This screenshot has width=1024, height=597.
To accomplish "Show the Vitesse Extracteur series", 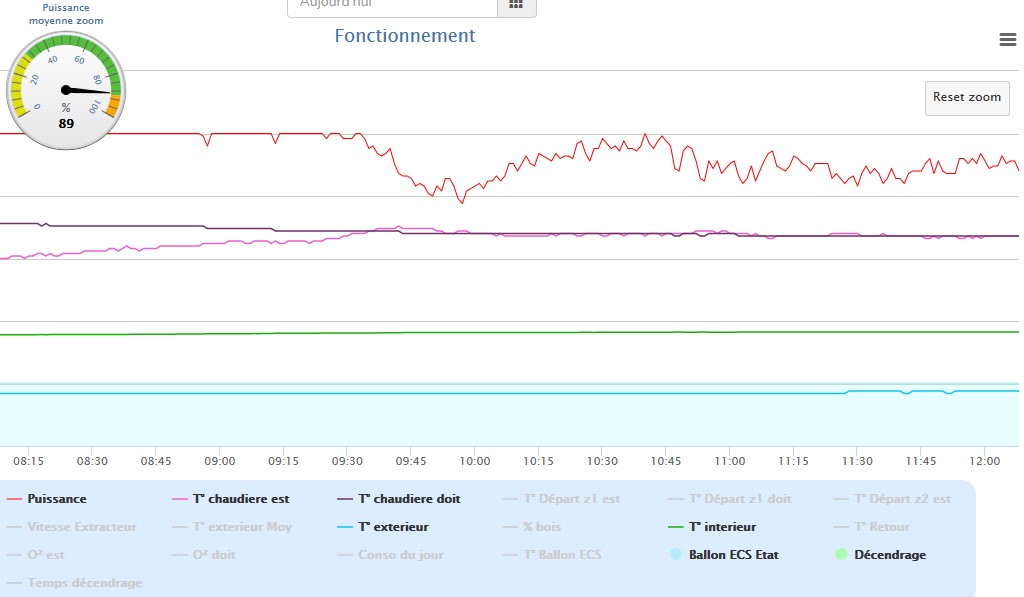I will click(82, 527).
